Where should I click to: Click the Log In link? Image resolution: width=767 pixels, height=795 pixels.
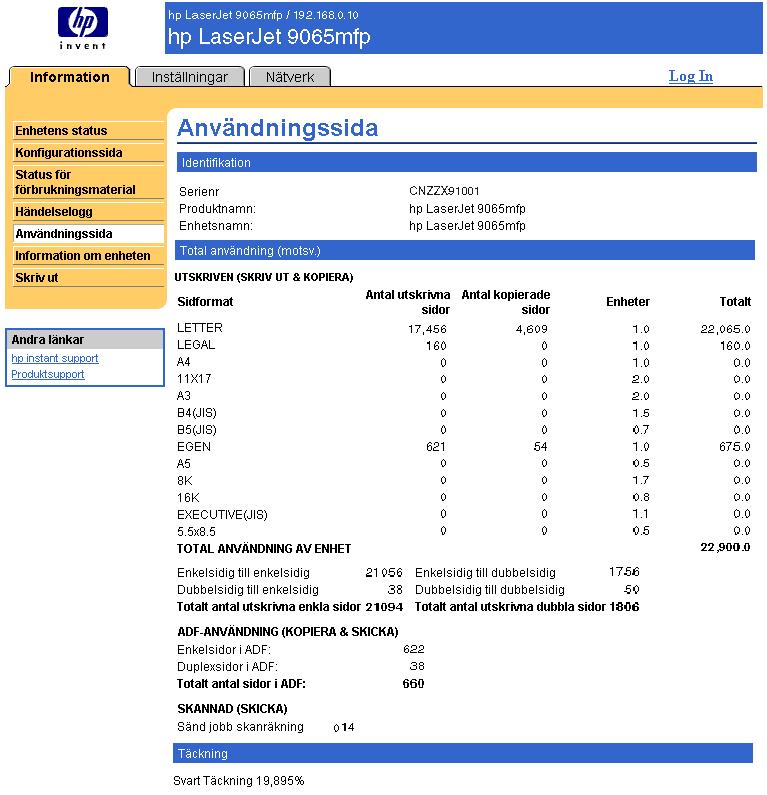[x=690, y=76]
